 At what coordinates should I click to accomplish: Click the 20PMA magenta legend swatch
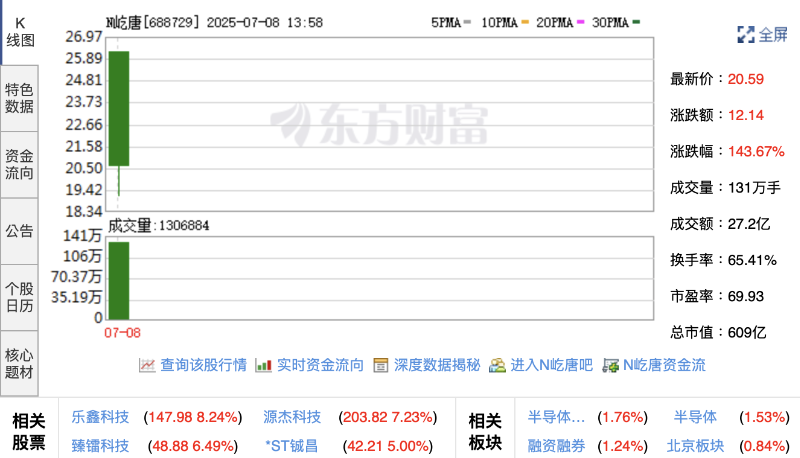580,22
